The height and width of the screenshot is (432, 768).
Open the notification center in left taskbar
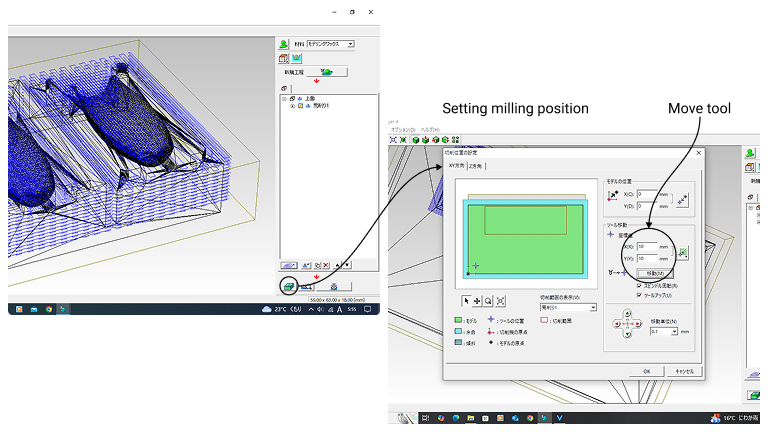[x=367, y=309]
